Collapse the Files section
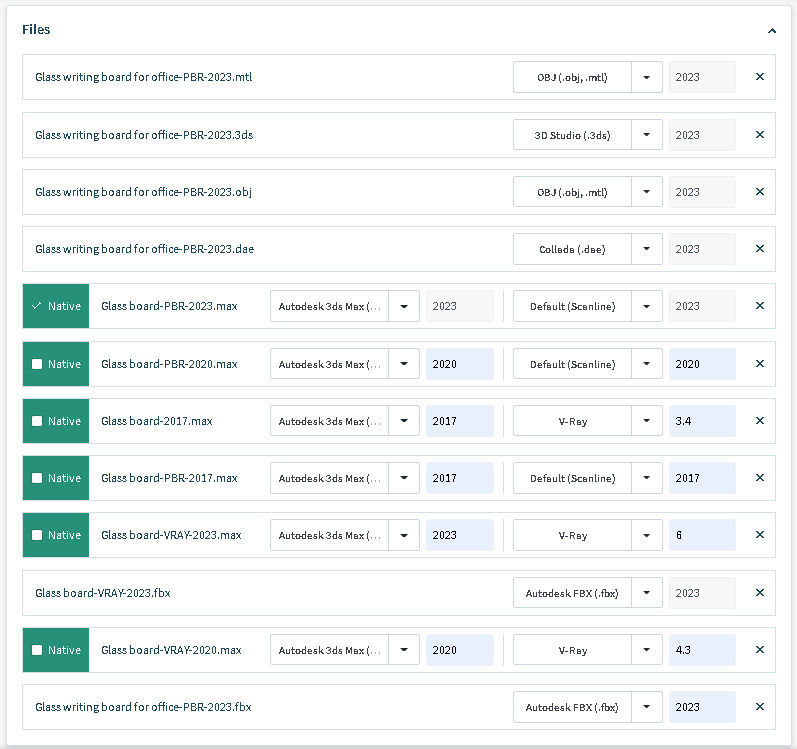This screenshot has height=749, width=797. pos(771,31)
